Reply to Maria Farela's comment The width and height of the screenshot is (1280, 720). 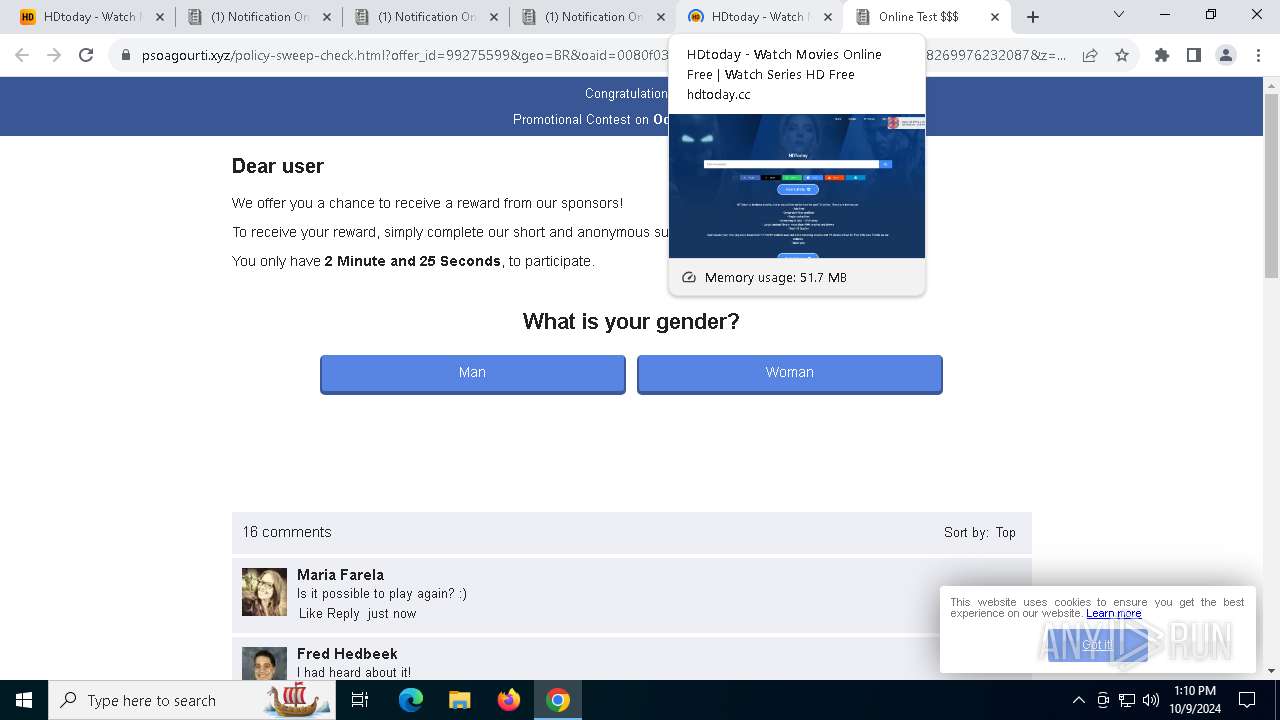[x=343, y=614]
